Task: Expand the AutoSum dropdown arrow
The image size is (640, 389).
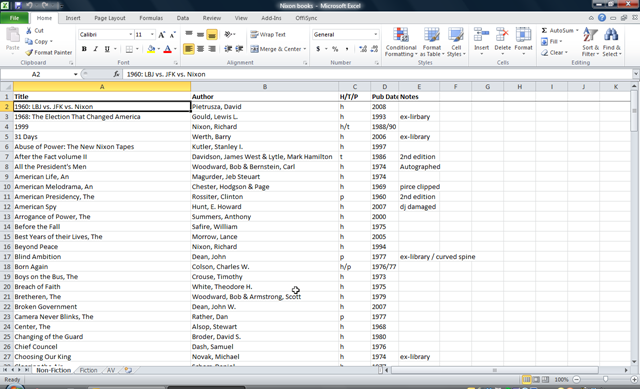Action: pos(577,31)
